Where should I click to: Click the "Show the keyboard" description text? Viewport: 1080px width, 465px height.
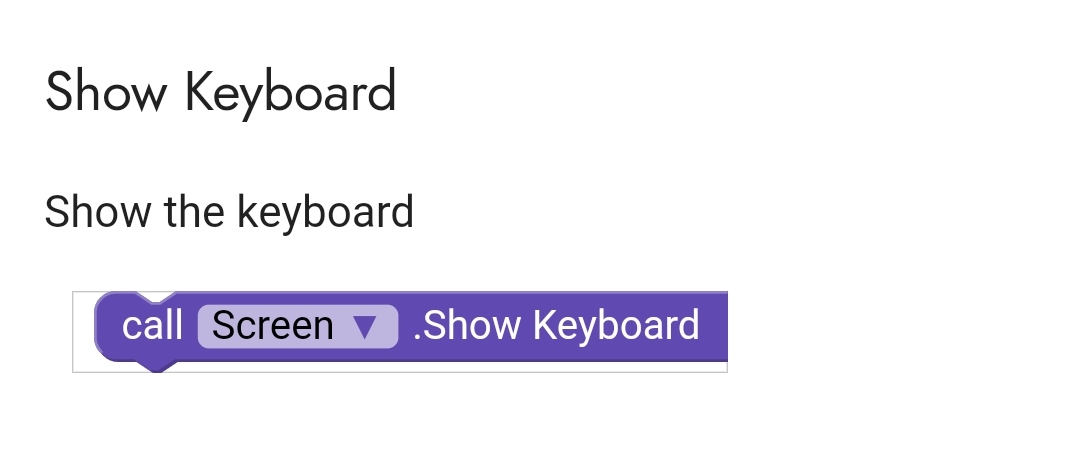point(229,212)
